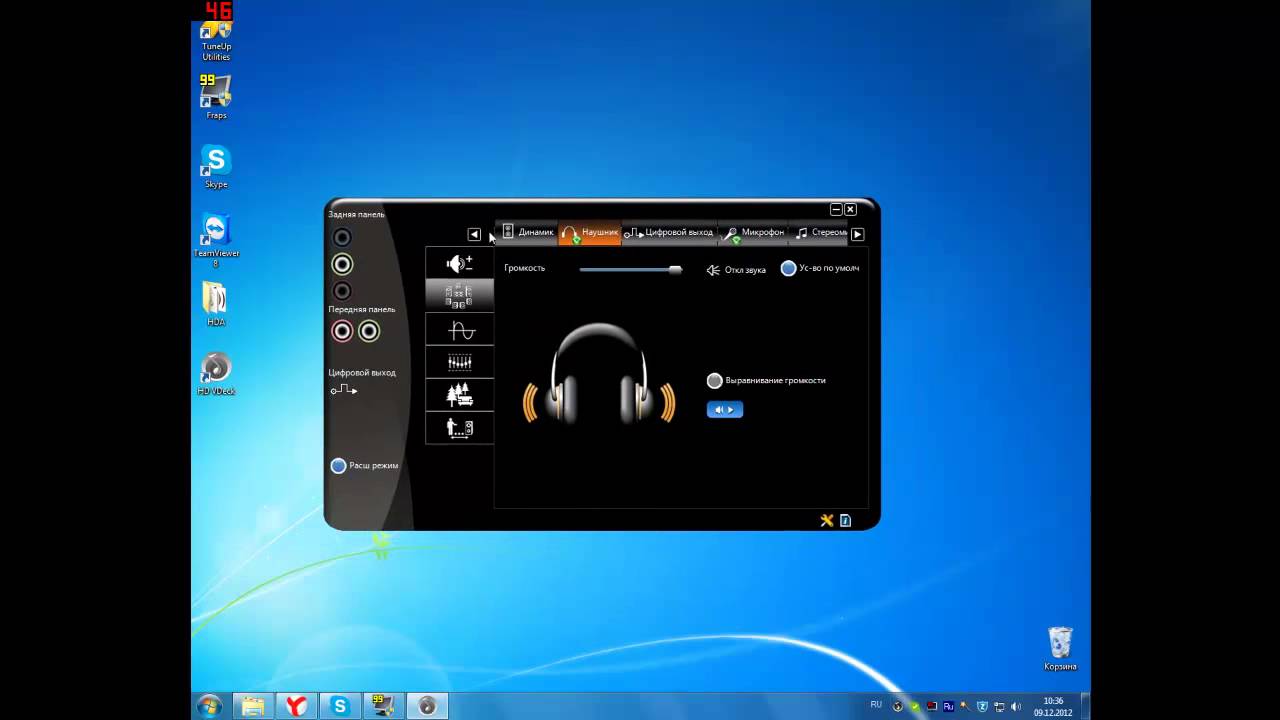Open the Корзина recycle bin
Viewport: 1280px width, 720px height.
pyautogui.click(x=1060, y=648)
